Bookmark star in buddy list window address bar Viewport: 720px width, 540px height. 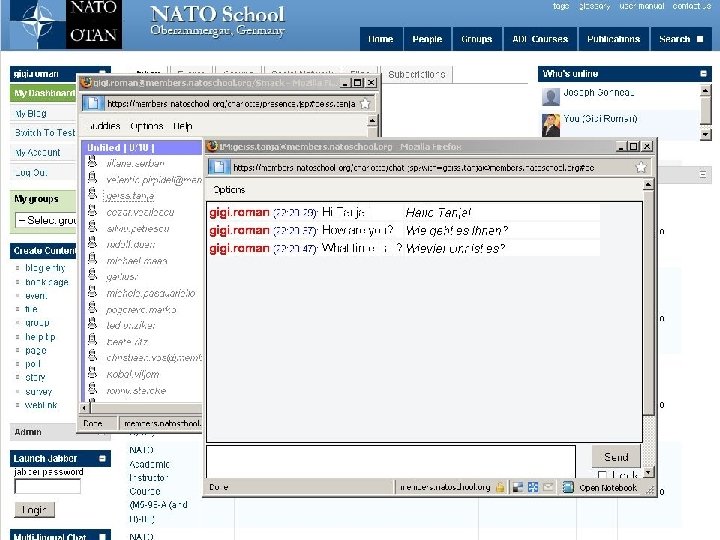[365, 104]
